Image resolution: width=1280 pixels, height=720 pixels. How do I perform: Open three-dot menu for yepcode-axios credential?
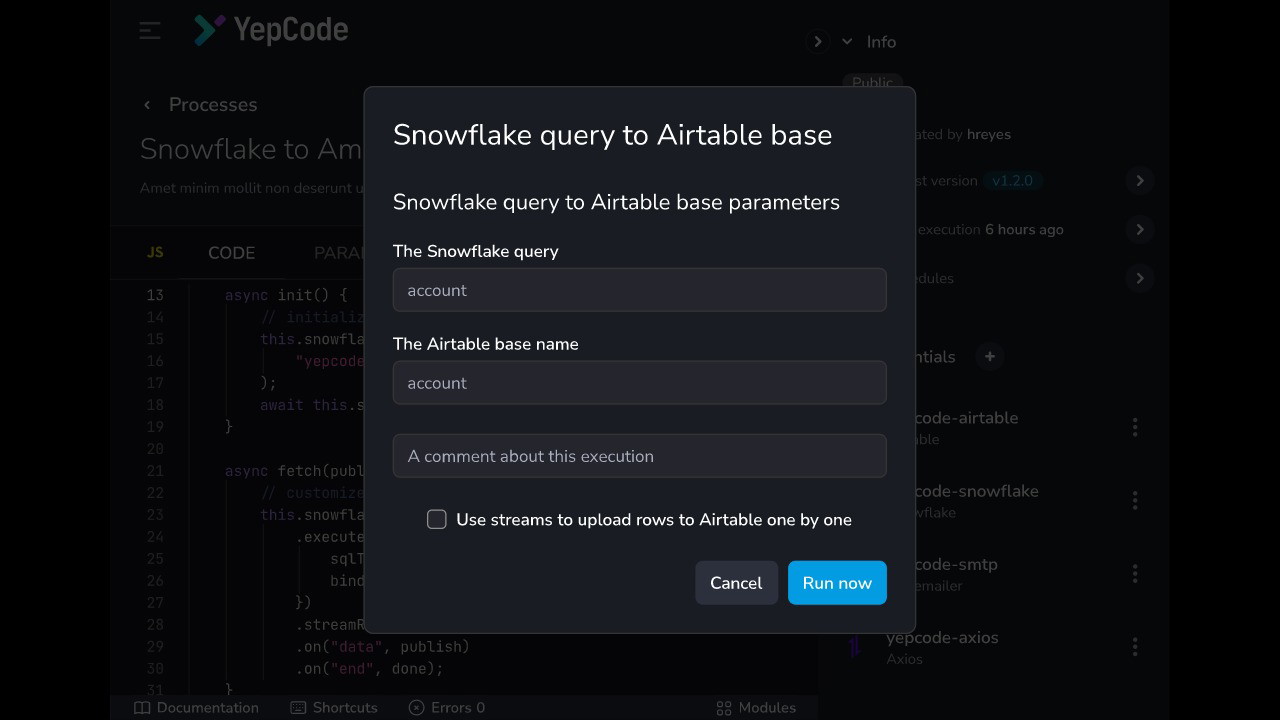click(x=1134, y=647)
